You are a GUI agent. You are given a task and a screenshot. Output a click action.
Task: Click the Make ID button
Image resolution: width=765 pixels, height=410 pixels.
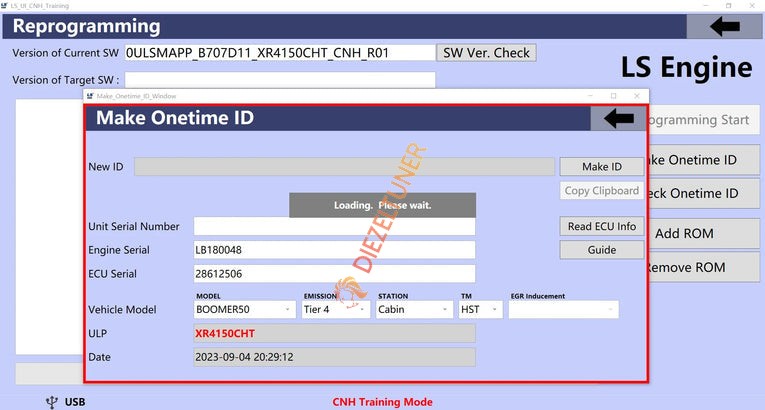[x=602, y=167]
